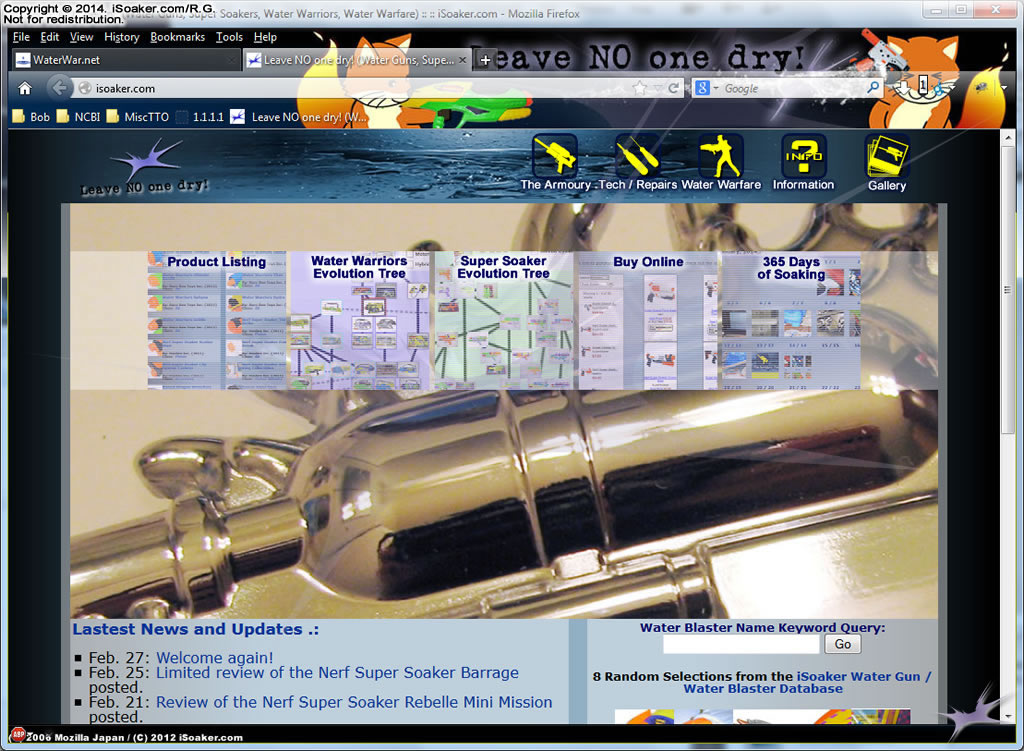This screenshot has width=1024, height=751.
Task: Open the NCBI bookmarks folder
Action: click(78, 117)
